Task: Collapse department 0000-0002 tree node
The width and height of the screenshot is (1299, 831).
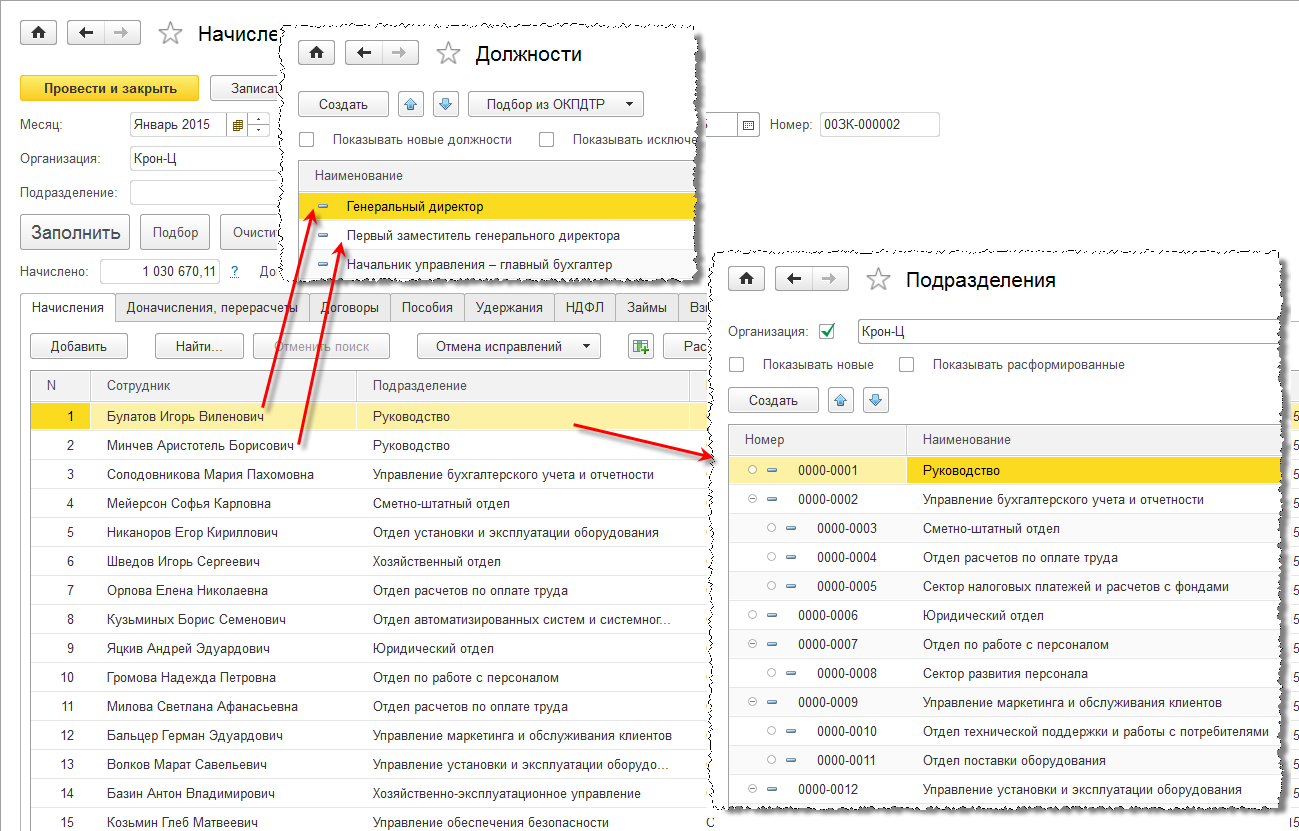Action: point(752,499)
